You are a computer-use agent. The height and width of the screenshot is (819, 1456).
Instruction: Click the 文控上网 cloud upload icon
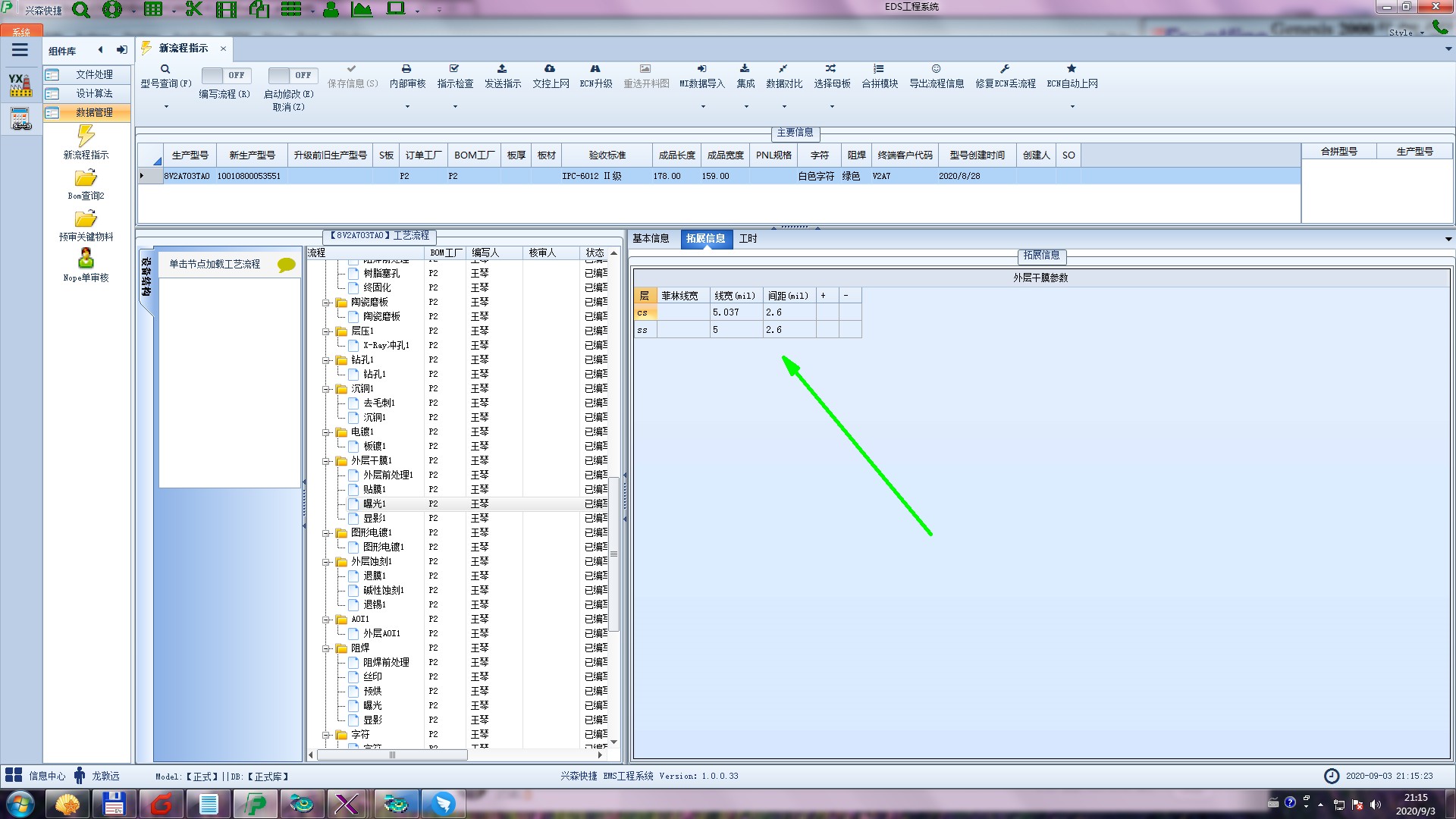(x=550, y=69)
